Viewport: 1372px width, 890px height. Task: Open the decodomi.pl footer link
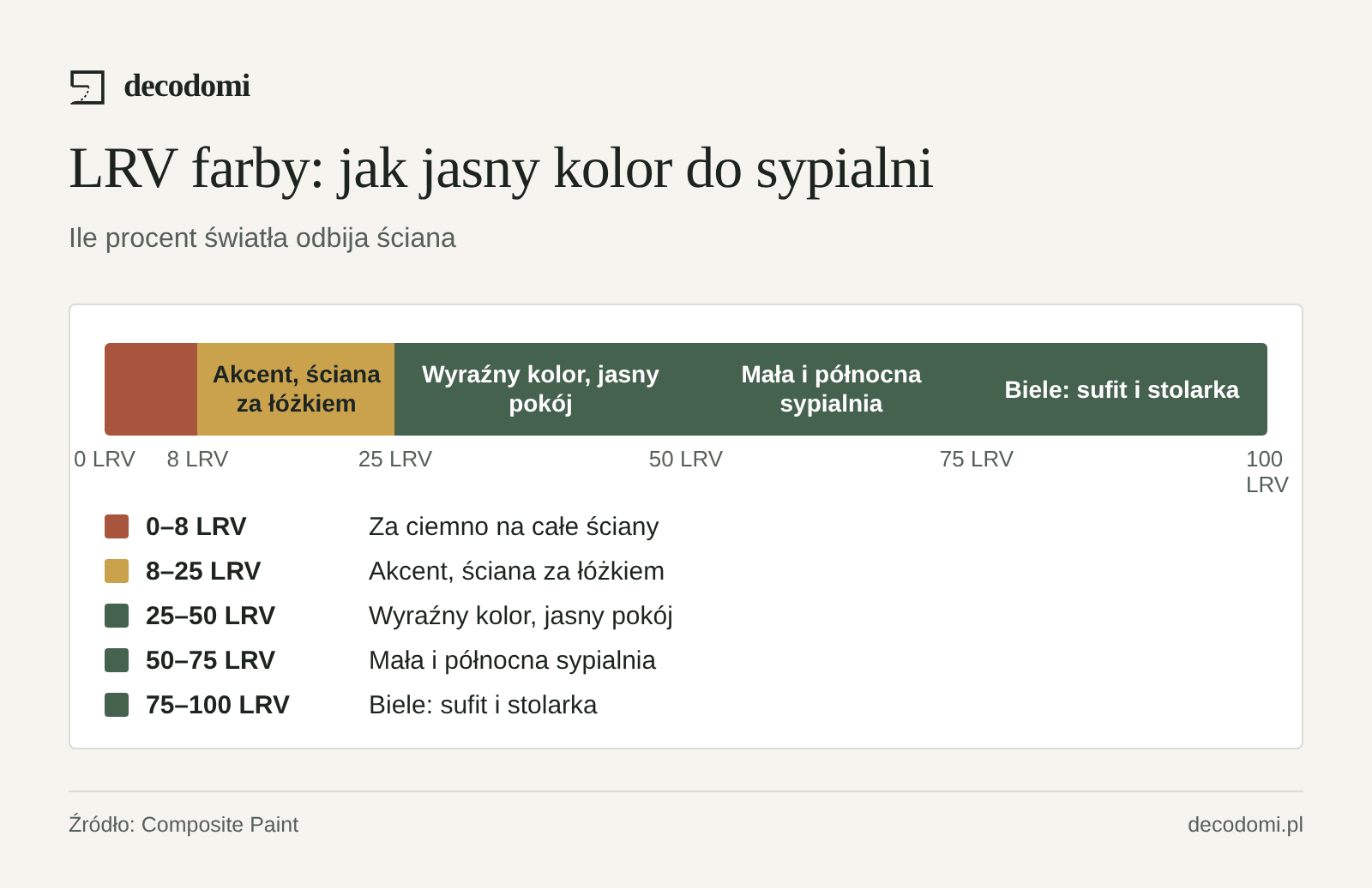click(x=1245, y=824)
